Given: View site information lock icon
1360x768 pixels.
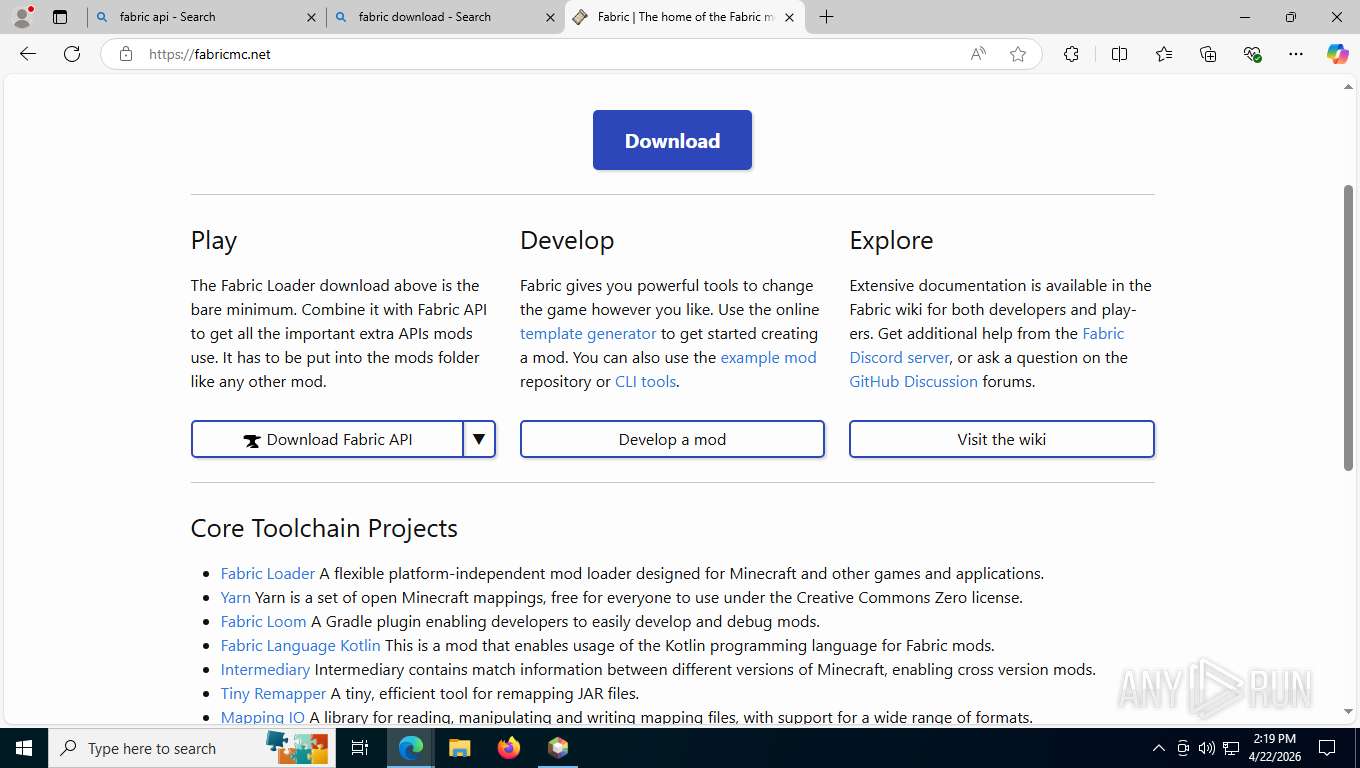Looking at the screenshot, I should [x=126, y=54].
